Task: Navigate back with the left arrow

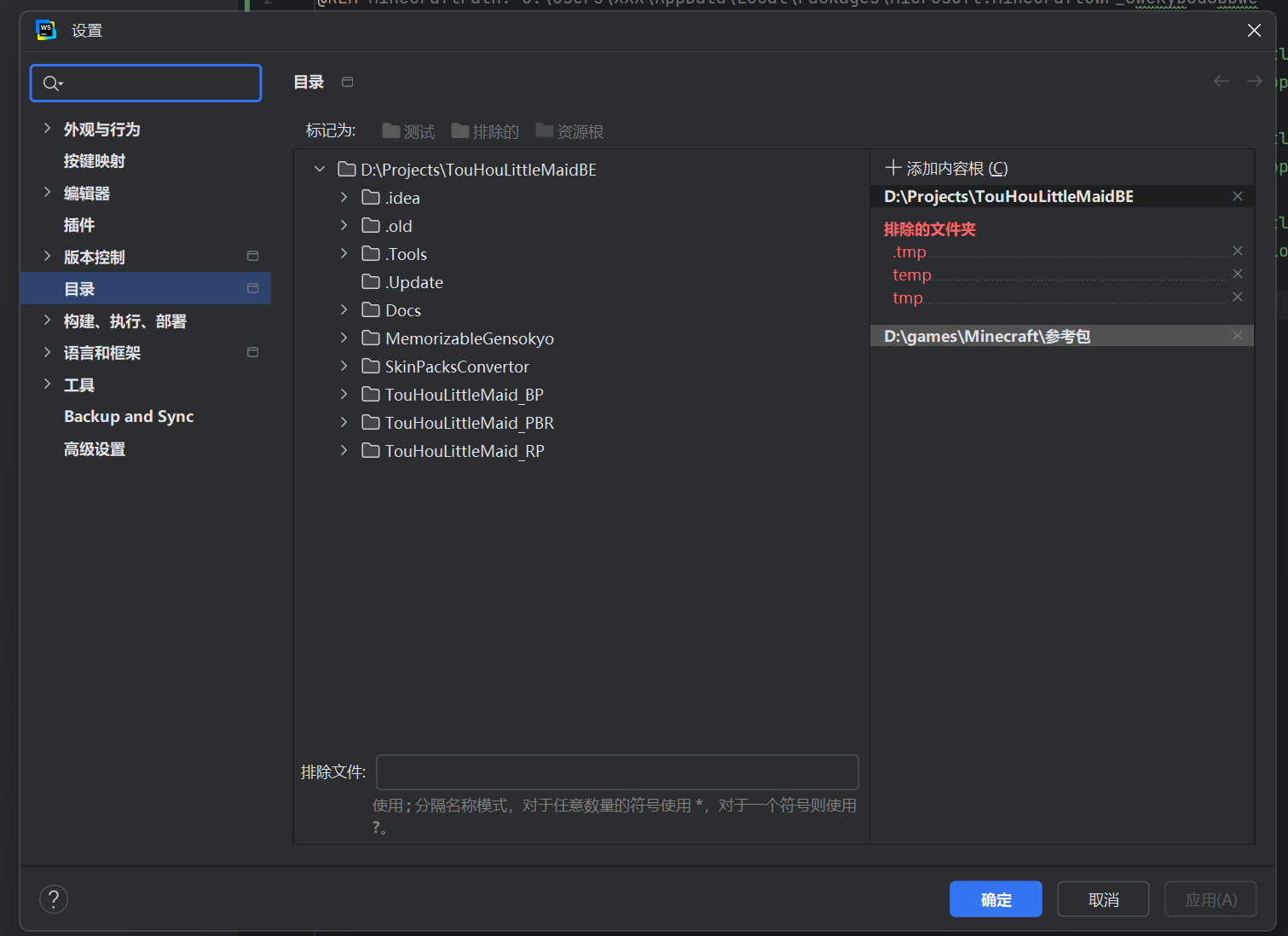Action: (1222, 81)
